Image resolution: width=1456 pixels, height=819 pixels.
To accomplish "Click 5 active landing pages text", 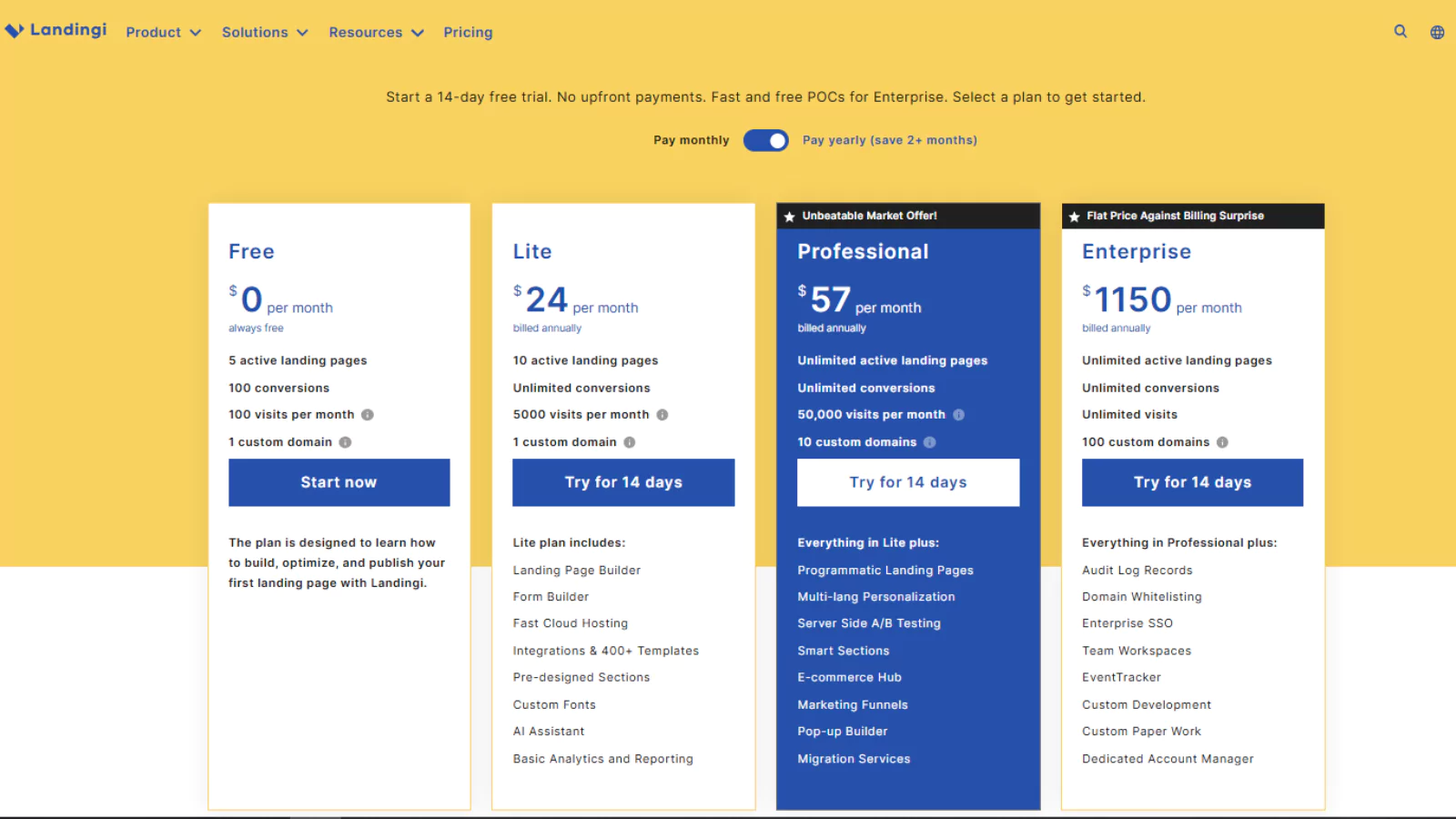I will coord(298,360).
